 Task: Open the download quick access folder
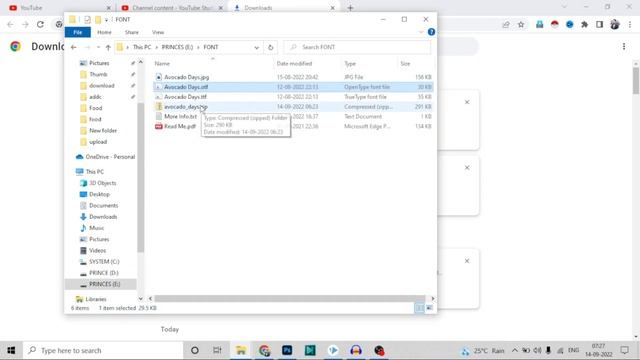pyautogui.click(x=102, y=86)
